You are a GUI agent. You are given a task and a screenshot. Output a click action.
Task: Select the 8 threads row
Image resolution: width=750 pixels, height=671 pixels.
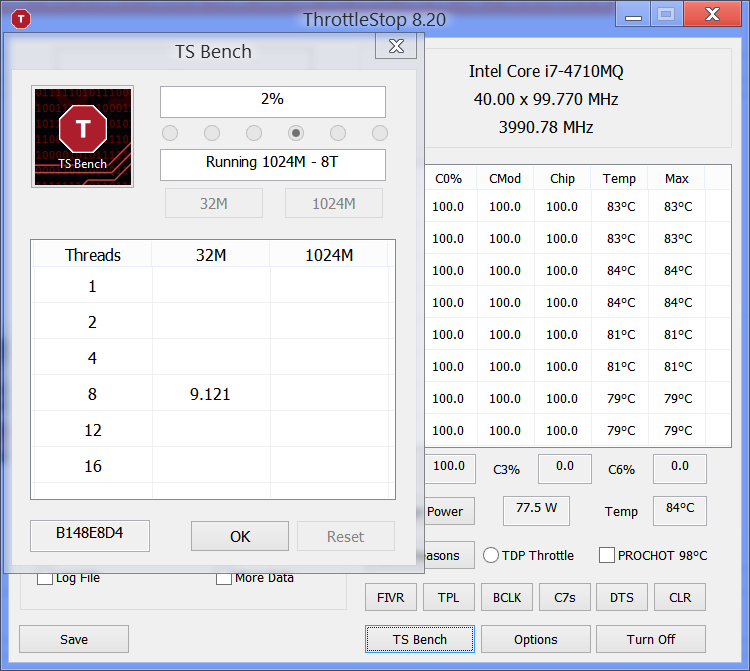click(213, 394)
